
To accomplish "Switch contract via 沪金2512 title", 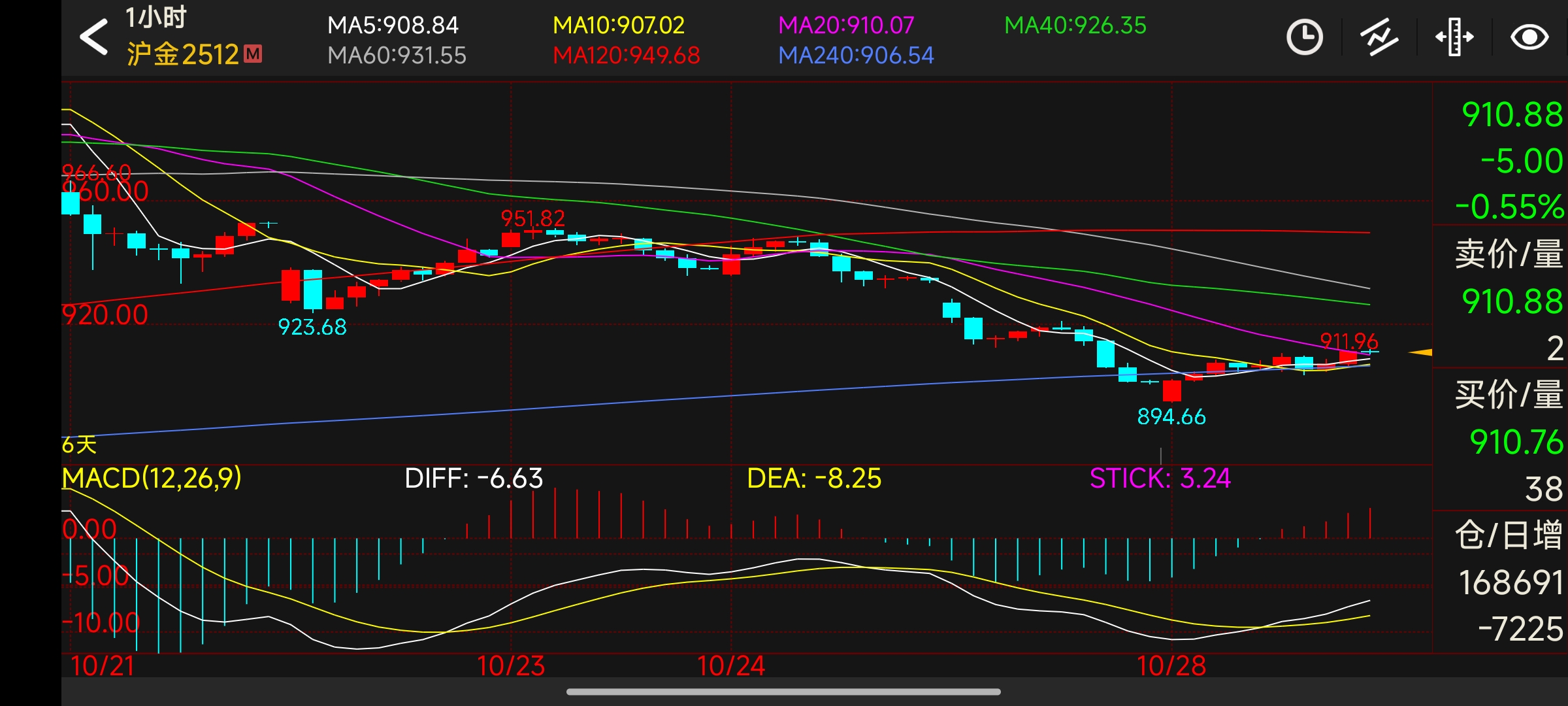I will tap(183, 54).
